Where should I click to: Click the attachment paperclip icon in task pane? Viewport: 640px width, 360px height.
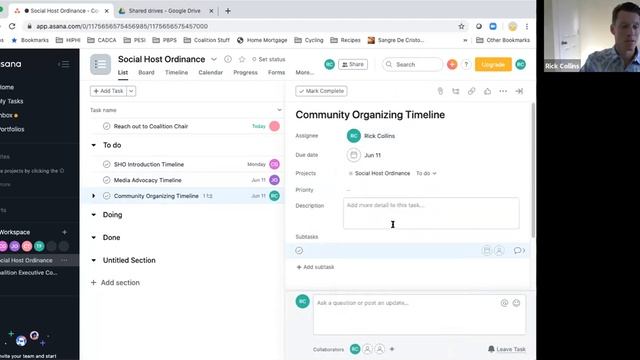coord(440,91)
